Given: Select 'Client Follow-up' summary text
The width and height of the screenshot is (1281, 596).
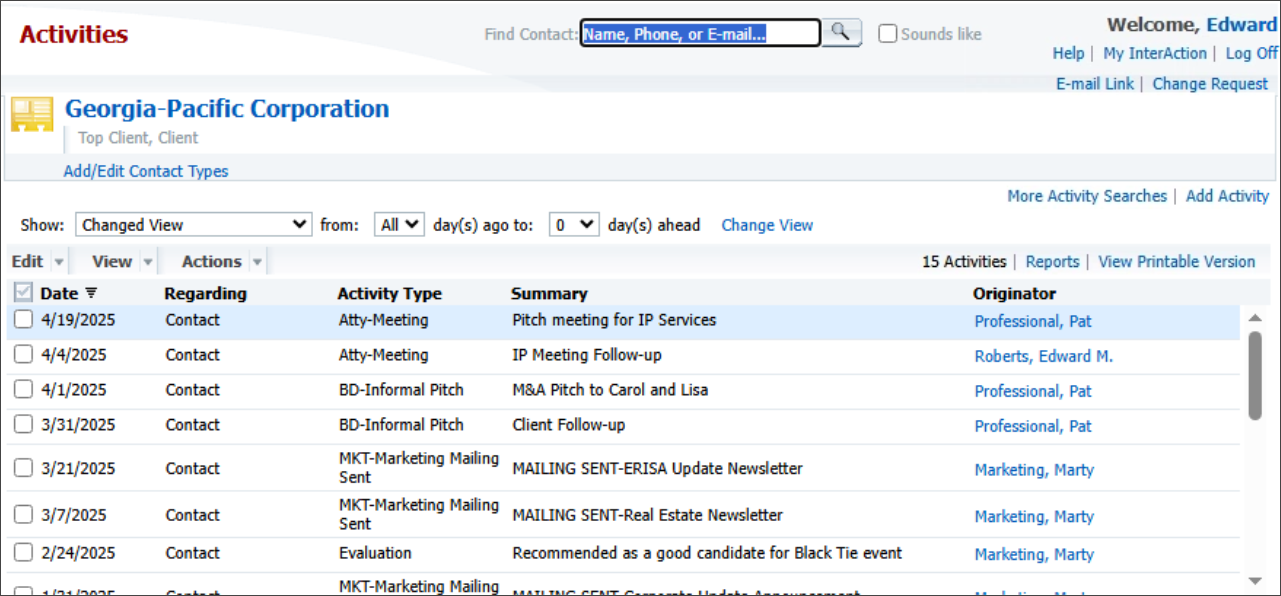Looking at the screenshot, I should click(569, 425).
